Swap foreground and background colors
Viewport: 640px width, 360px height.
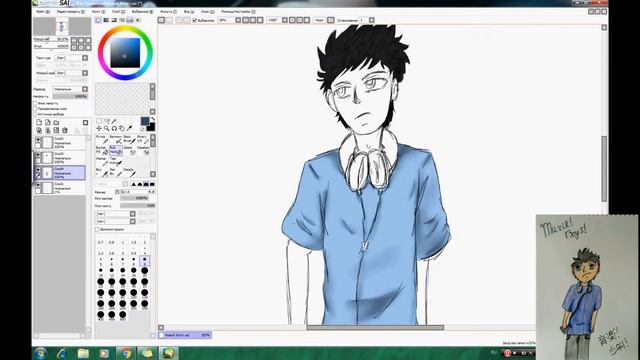coord(153,119)
